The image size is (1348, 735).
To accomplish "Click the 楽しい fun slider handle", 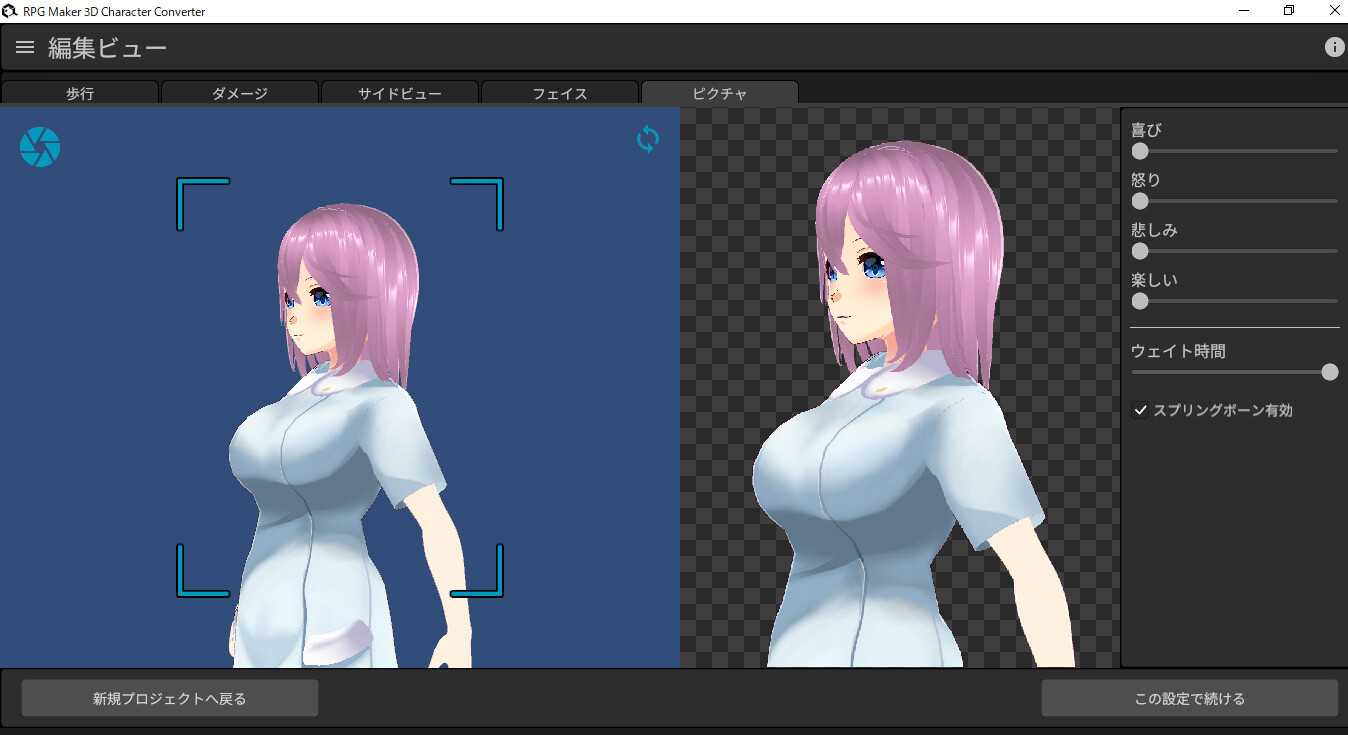I will pos(1140,300).
